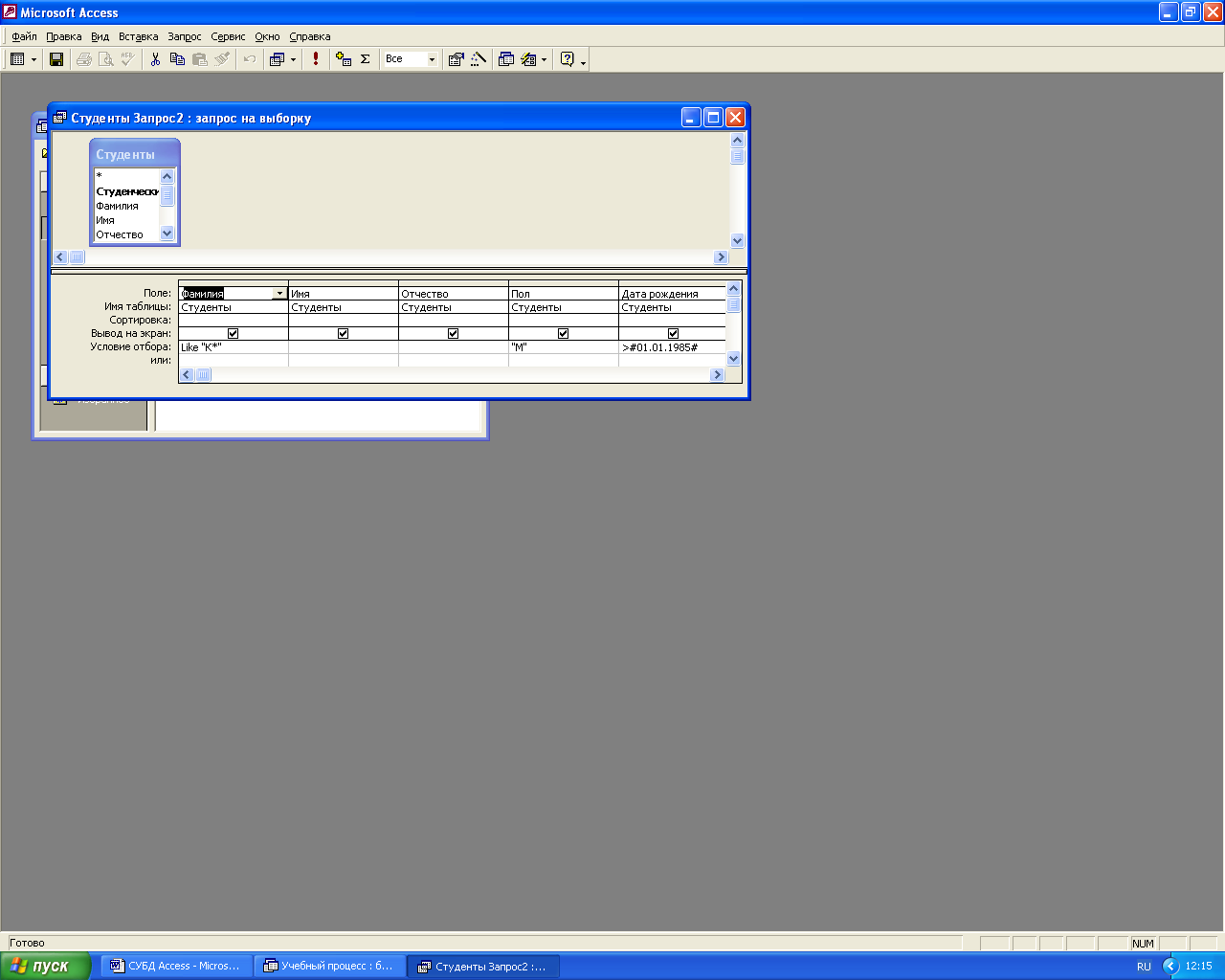Click the "М" criteria cell under Пол
Screen dimensions: 1225x980
[x=564, y=347]
